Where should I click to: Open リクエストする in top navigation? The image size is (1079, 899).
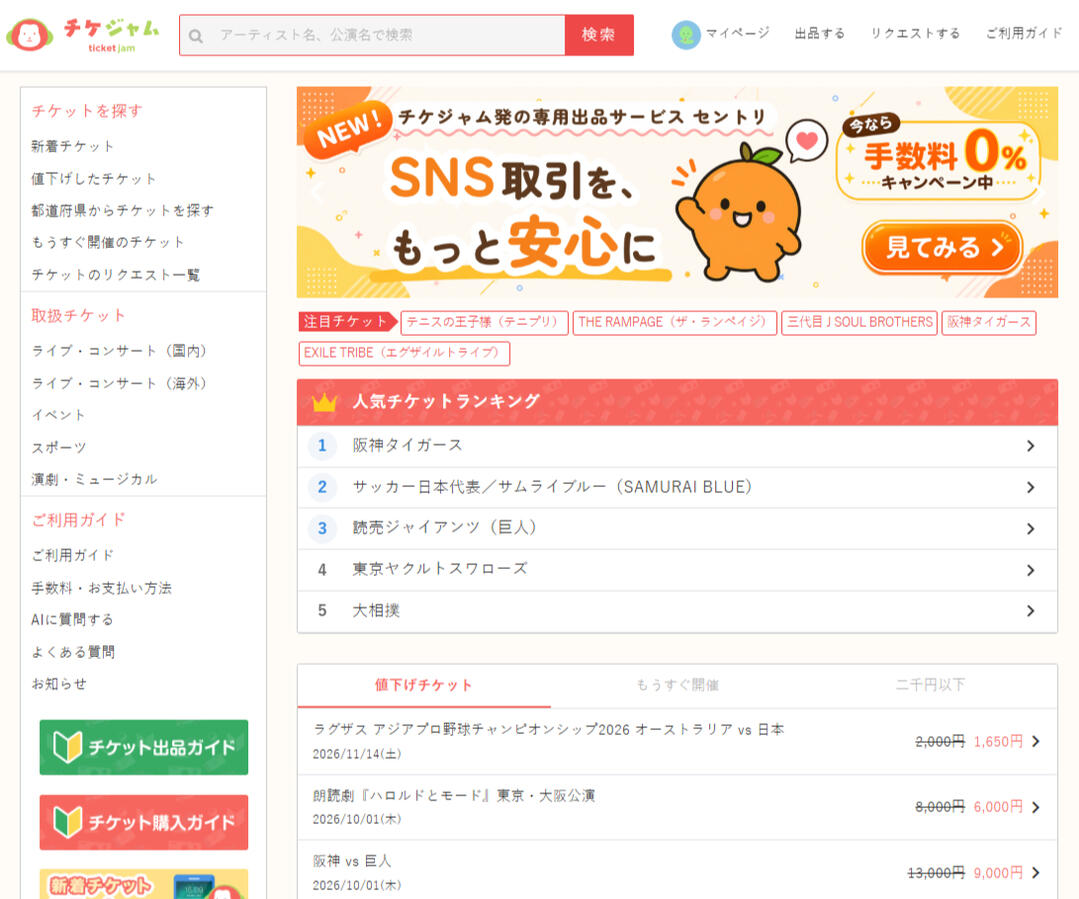pos(915,34)
